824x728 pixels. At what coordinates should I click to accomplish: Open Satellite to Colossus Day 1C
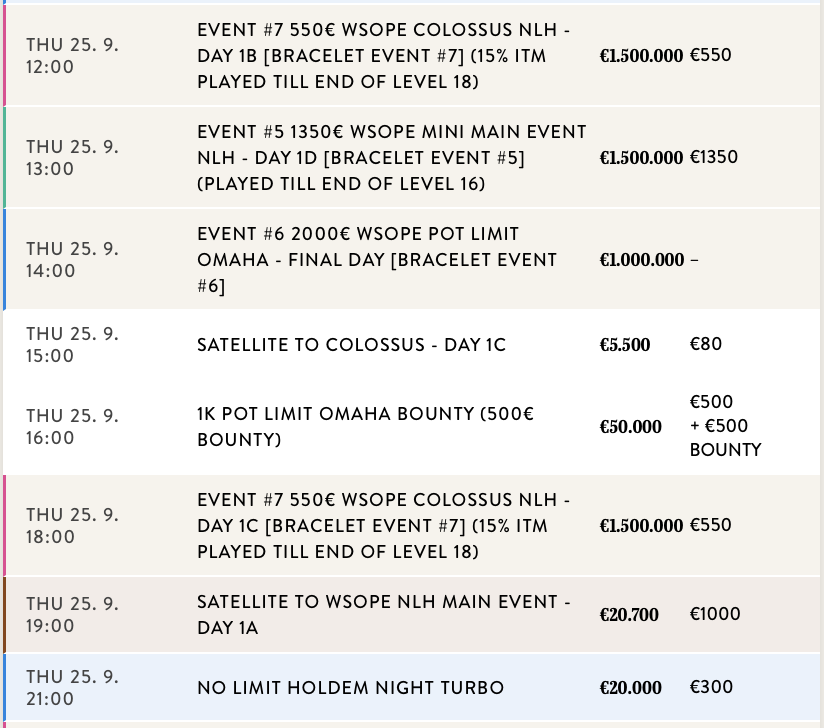(351, 345)
